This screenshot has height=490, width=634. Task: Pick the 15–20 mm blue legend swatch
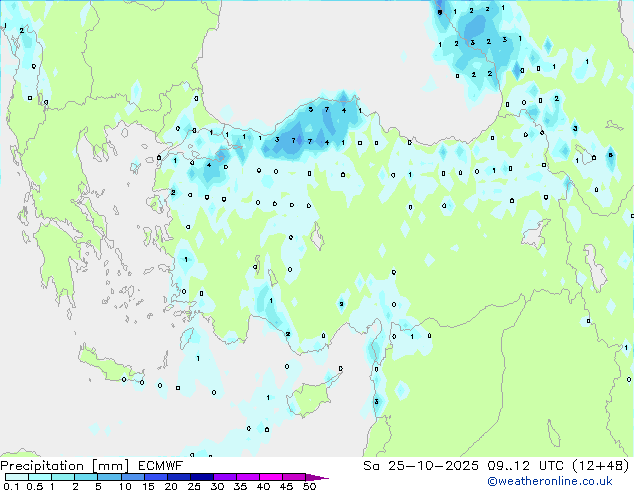coord(156,477)
